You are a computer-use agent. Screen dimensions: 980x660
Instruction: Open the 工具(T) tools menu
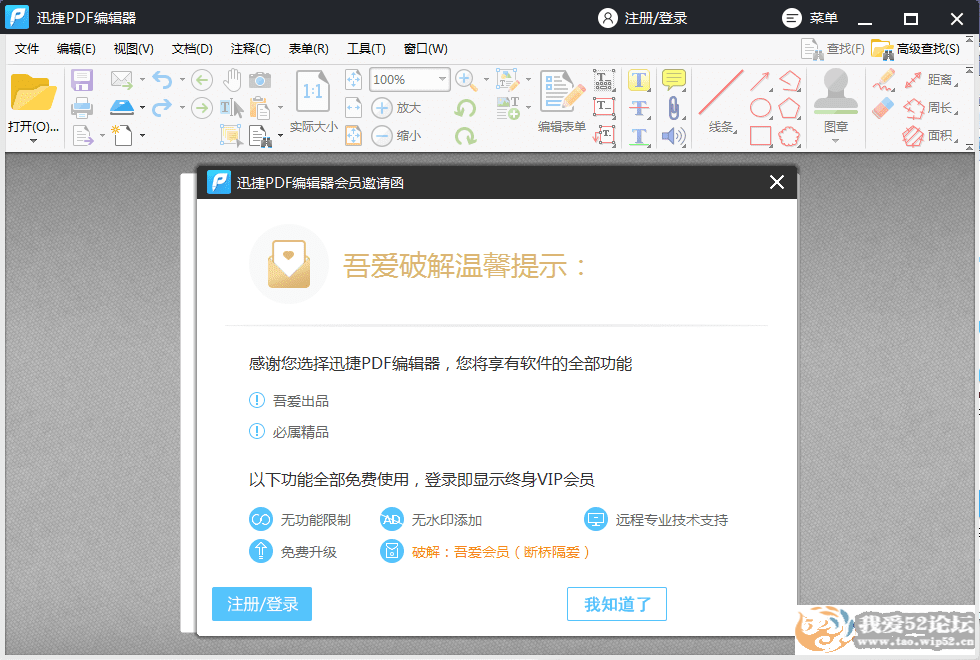tap(366, 49)
